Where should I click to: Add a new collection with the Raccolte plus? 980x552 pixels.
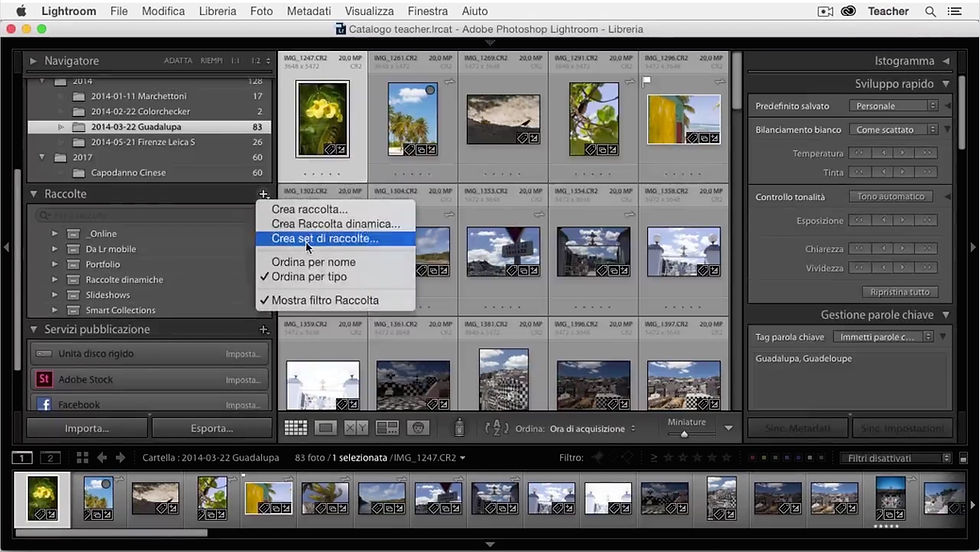(264, 194)
